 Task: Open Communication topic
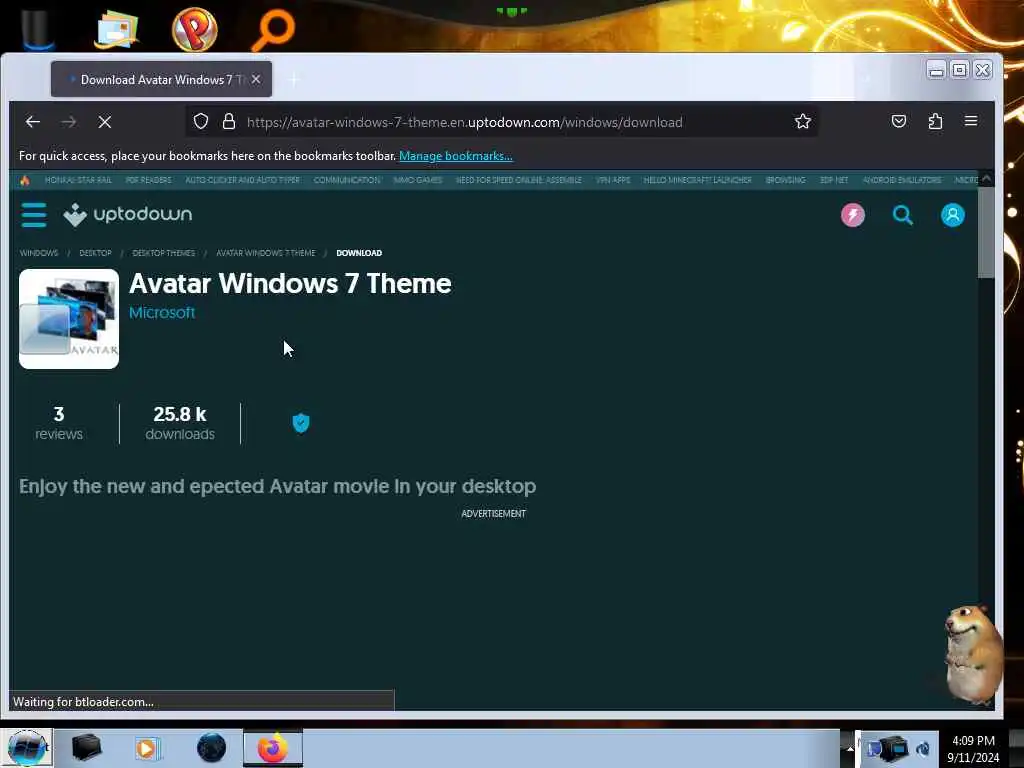(x=347, y=180)
